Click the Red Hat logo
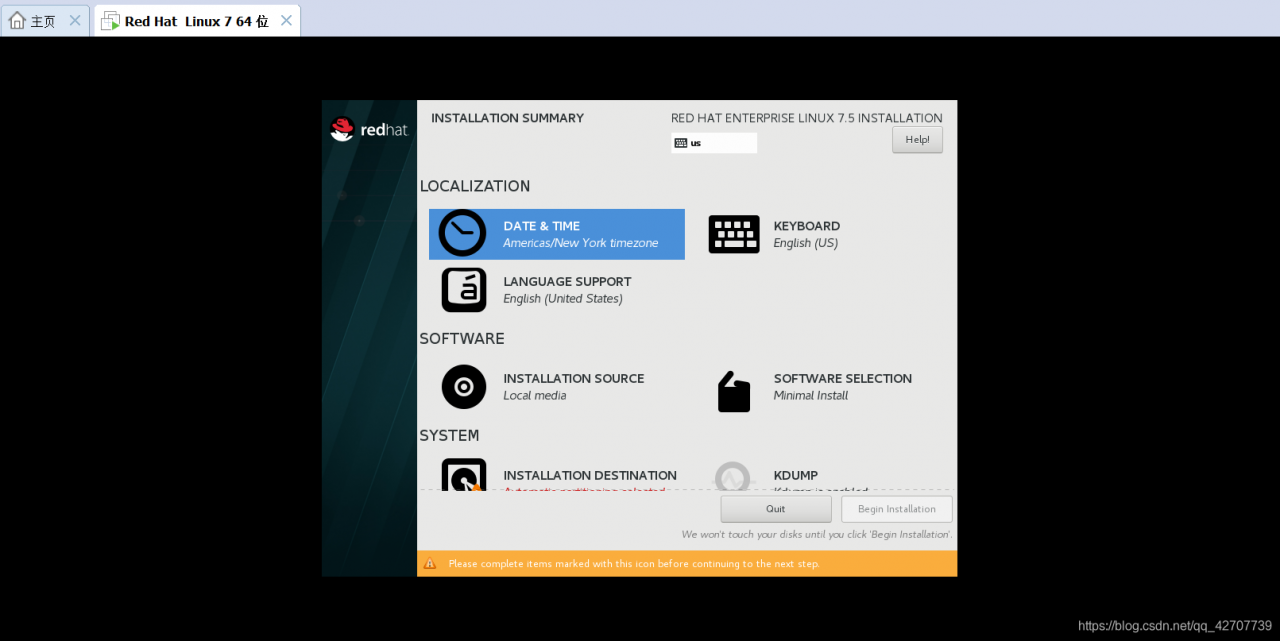Screen dimensions: 1280x641 point(369,129)
